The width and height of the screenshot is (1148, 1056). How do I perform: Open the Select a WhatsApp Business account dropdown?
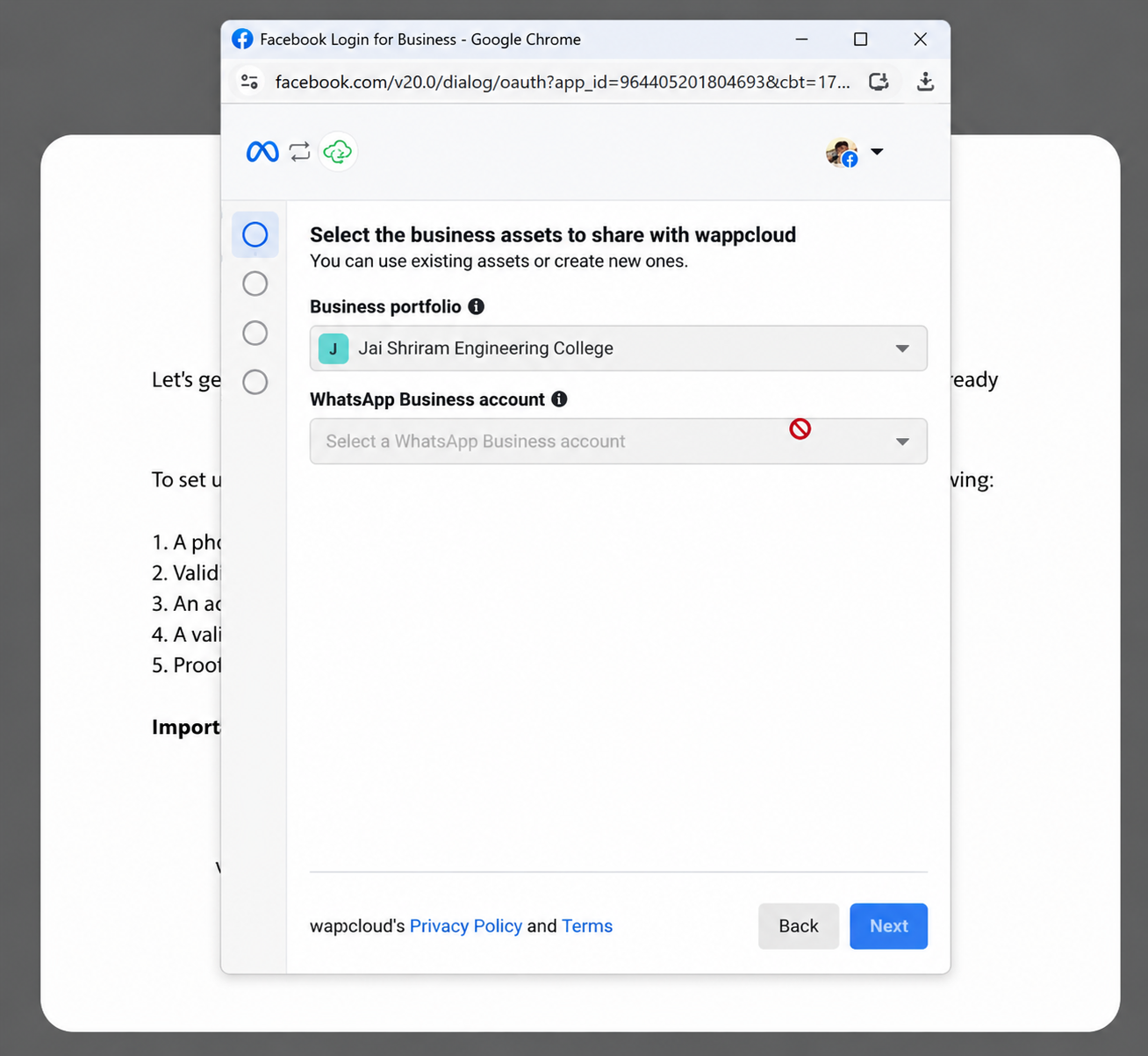tap(618, 442)
